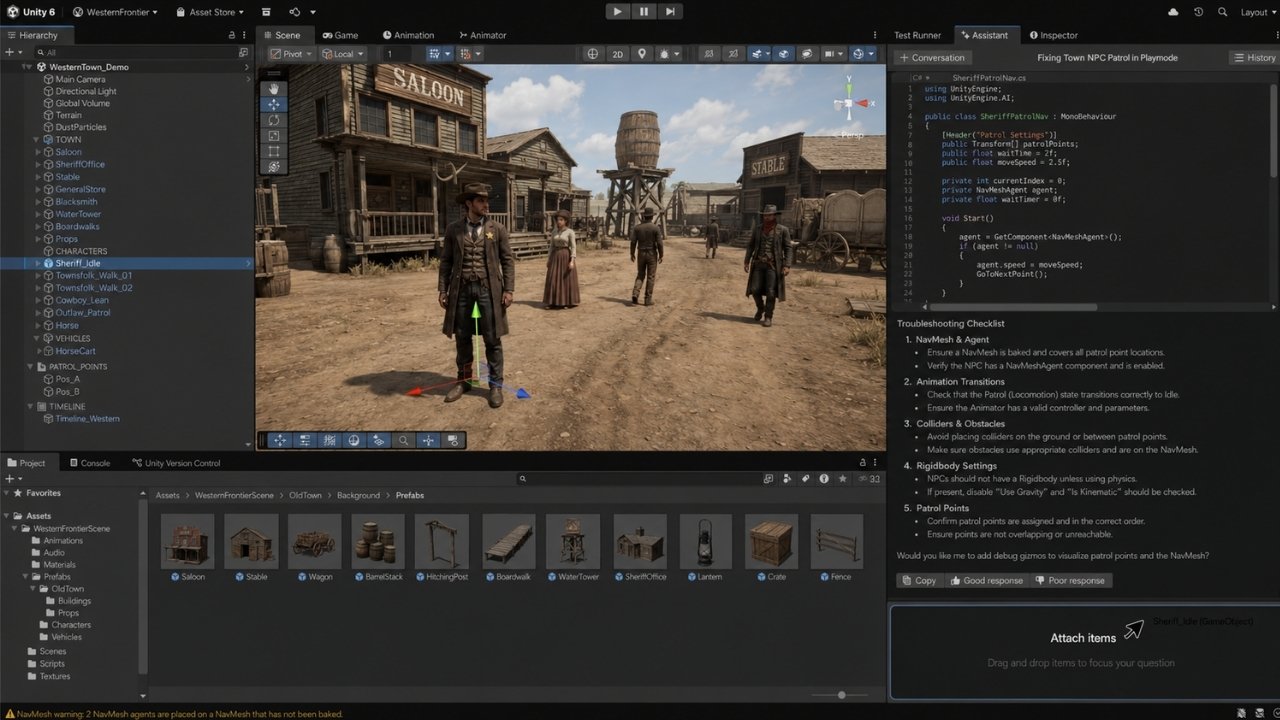Open Package Manager icon in top toolbar

point(266,12)
